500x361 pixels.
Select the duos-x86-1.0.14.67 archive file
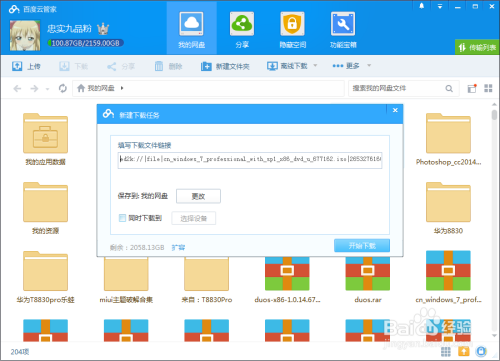pos(287,281)
